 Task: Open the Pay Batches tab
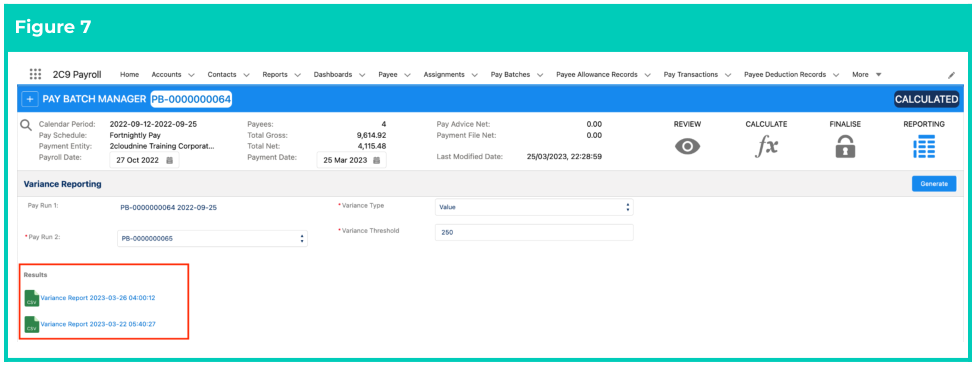coord(510,74)
